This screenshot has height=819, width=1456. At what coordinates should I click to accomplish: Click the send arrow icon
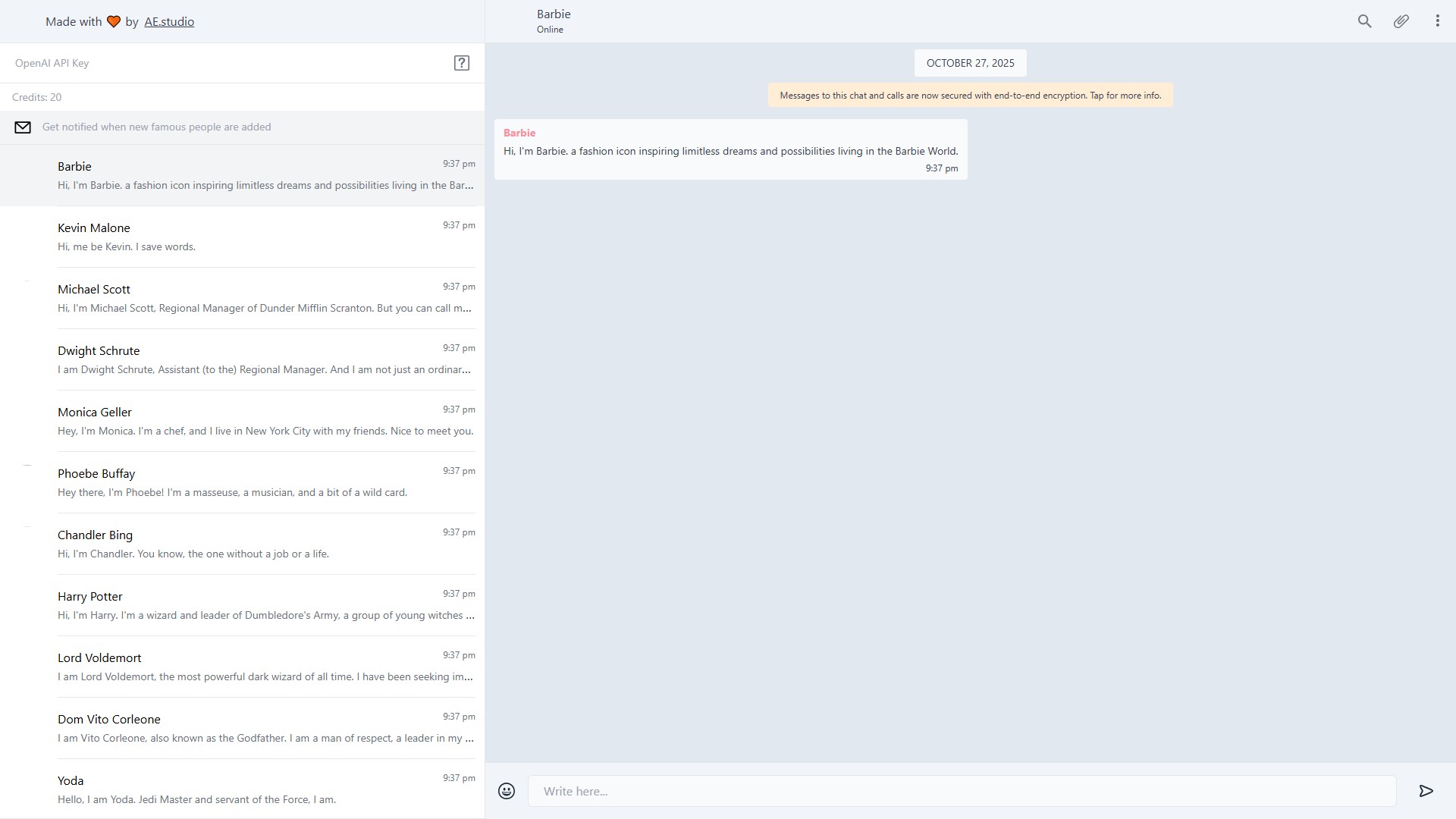tap(1426, 791)
